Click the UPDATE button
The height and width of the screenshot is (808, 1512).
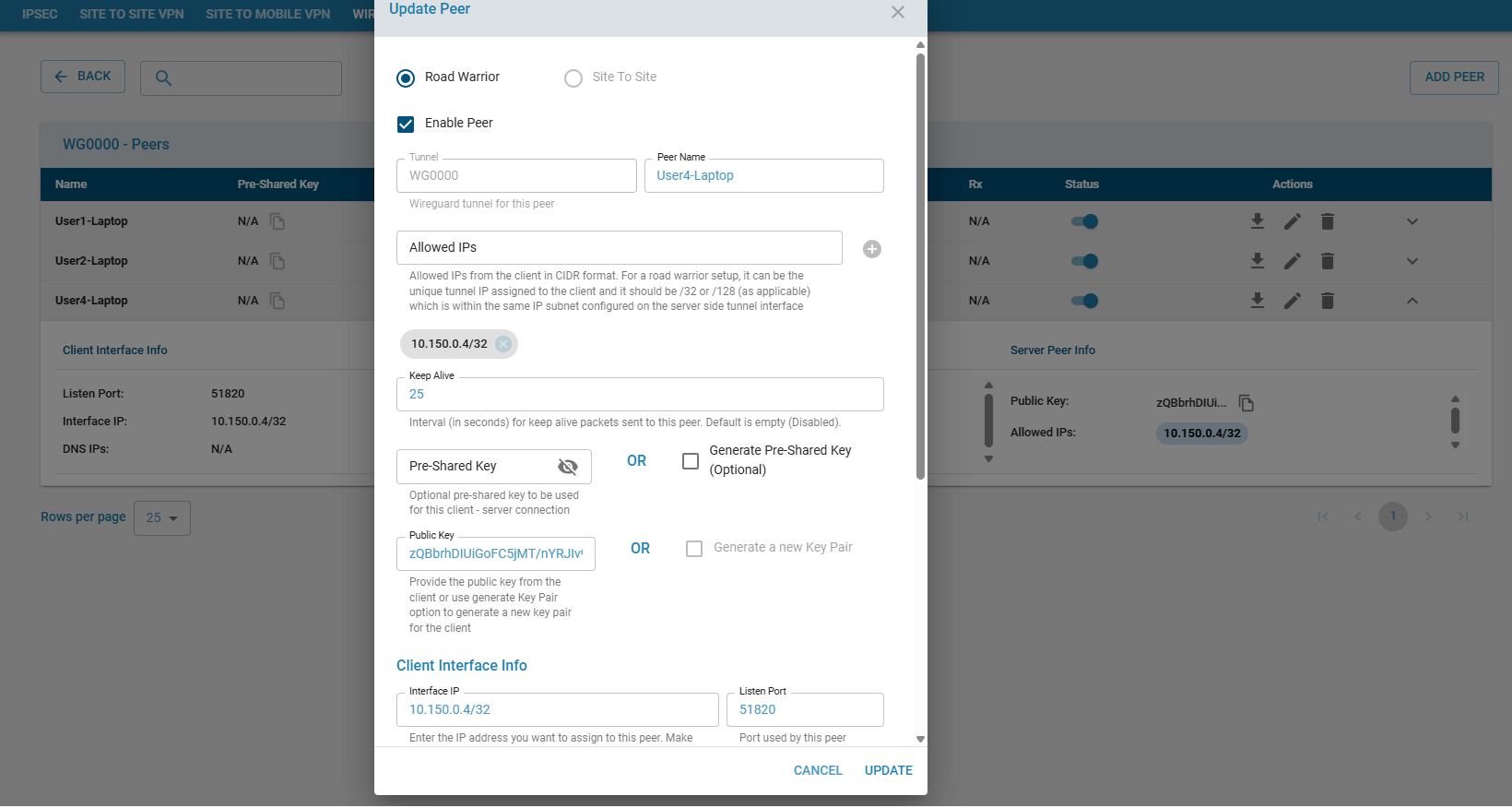[x=888, y=770]
